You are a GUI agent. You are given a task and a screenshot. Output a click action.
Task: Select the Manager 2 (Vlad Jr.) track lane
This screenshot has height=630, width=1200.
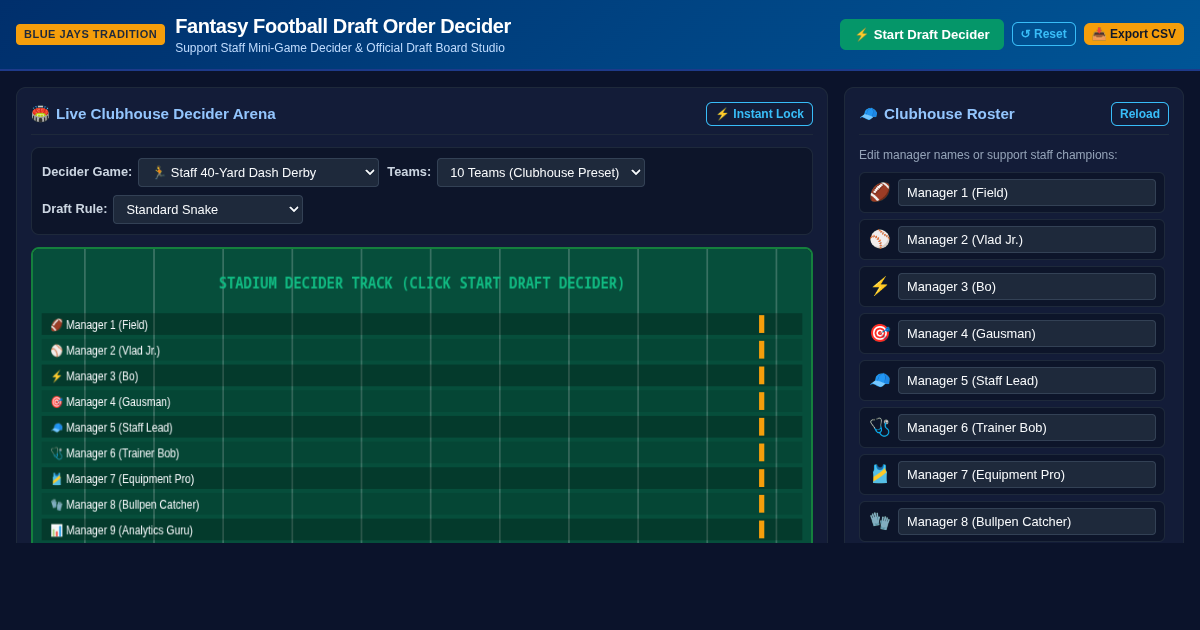coord(422,350)
